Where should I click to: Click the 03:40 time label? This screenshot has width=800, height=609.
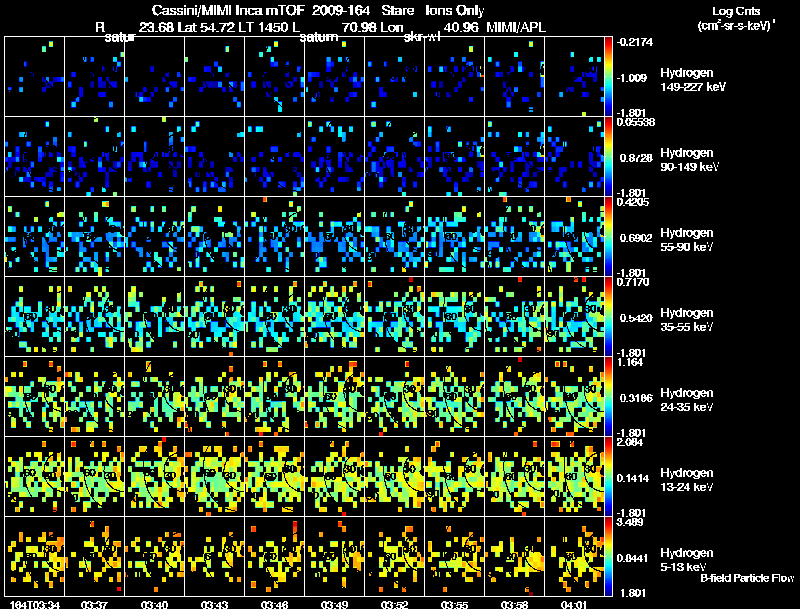155,605
